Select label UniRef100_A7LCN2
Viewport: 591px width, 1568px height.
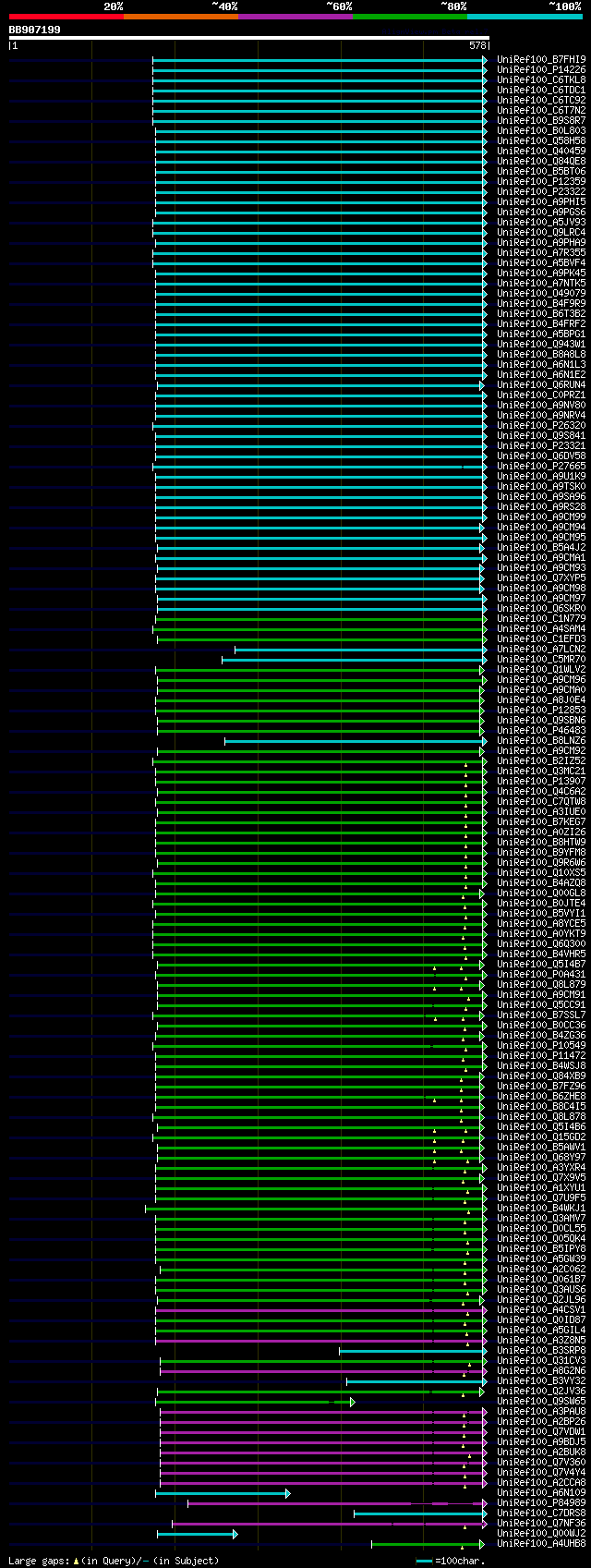point(541,649)
